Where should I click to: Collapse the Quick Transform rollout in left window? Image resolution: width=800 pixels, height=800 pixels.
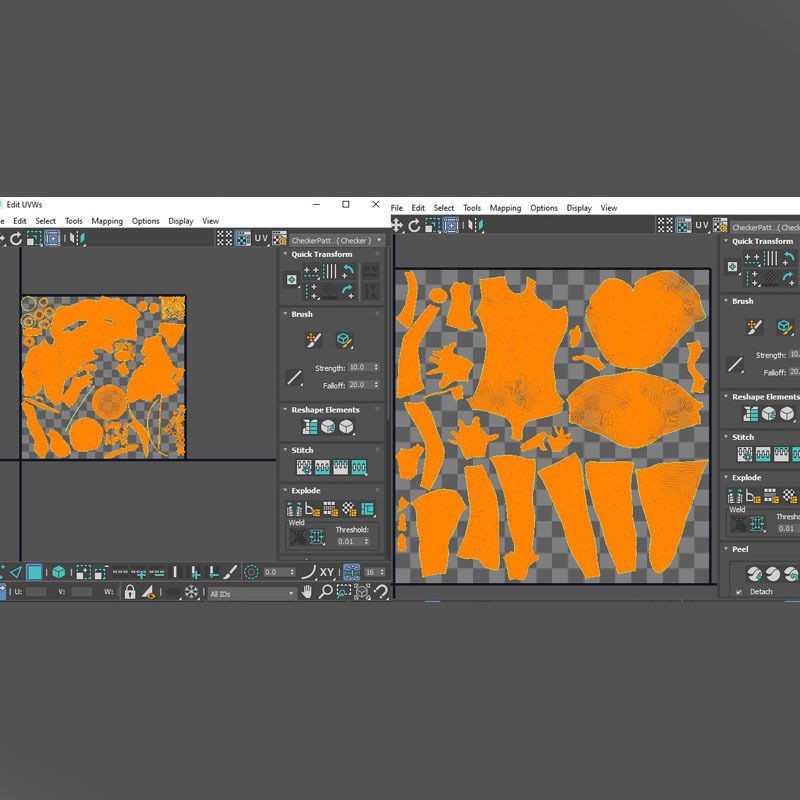coord(285,254)
